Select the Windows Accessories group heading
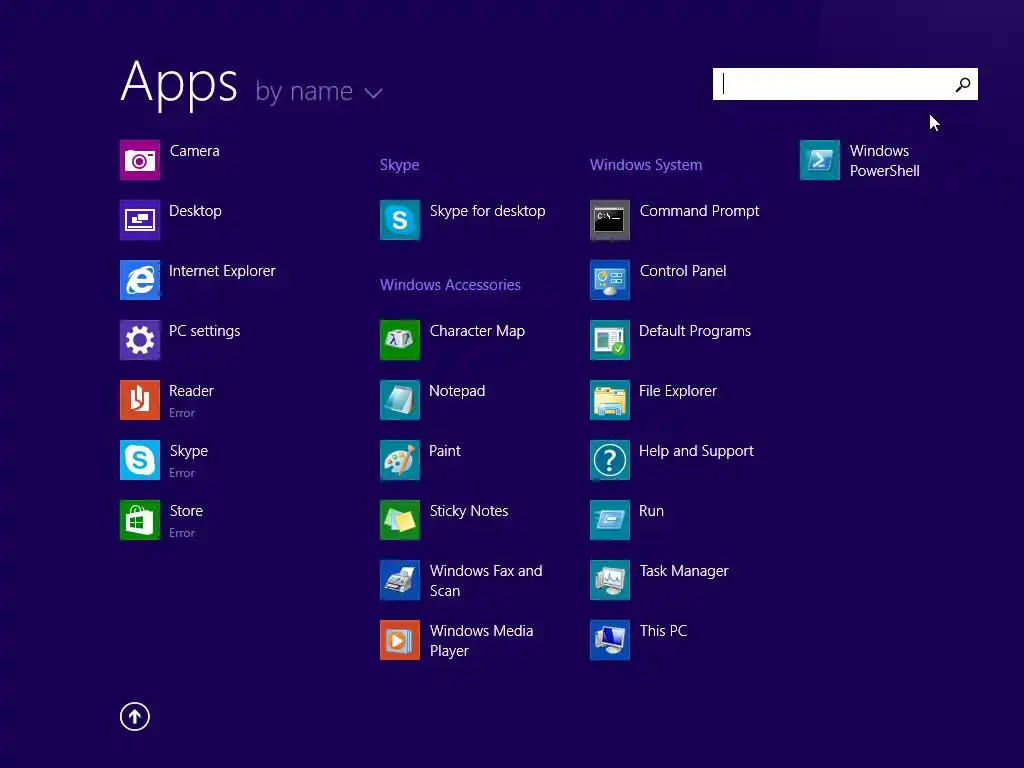Viewport: 1024px width, 768px height. tap(450, 285)
